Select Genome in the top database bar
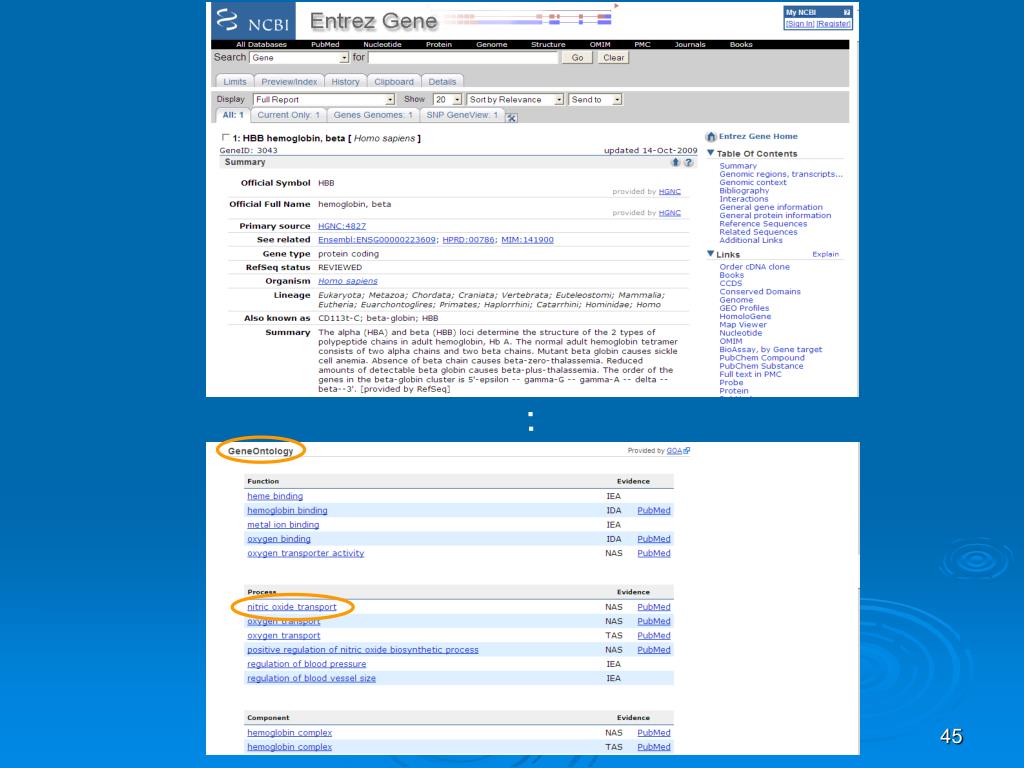1024x768 pixels. coord(492,44)
